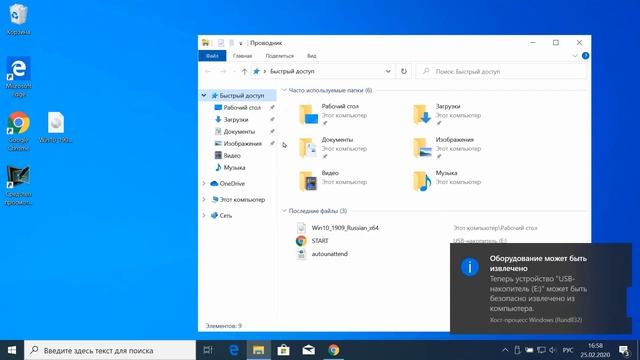This screenshot has width=640, height=360.
Task: Select Документы in the navigation pane
Action: (x=238, y=131)
